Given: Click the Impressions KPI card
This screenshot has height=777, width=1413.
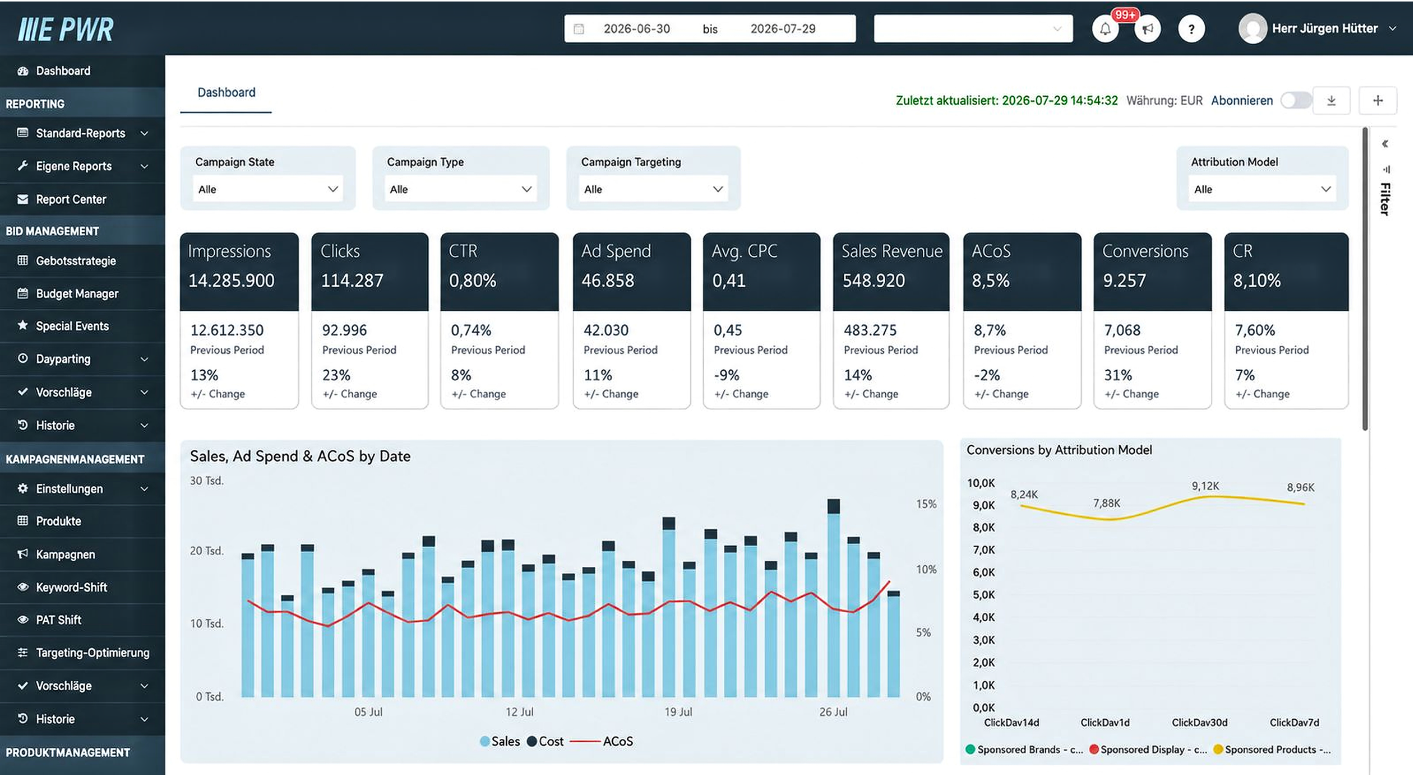Looking at the screenshot, I should (x=239, y=321).
